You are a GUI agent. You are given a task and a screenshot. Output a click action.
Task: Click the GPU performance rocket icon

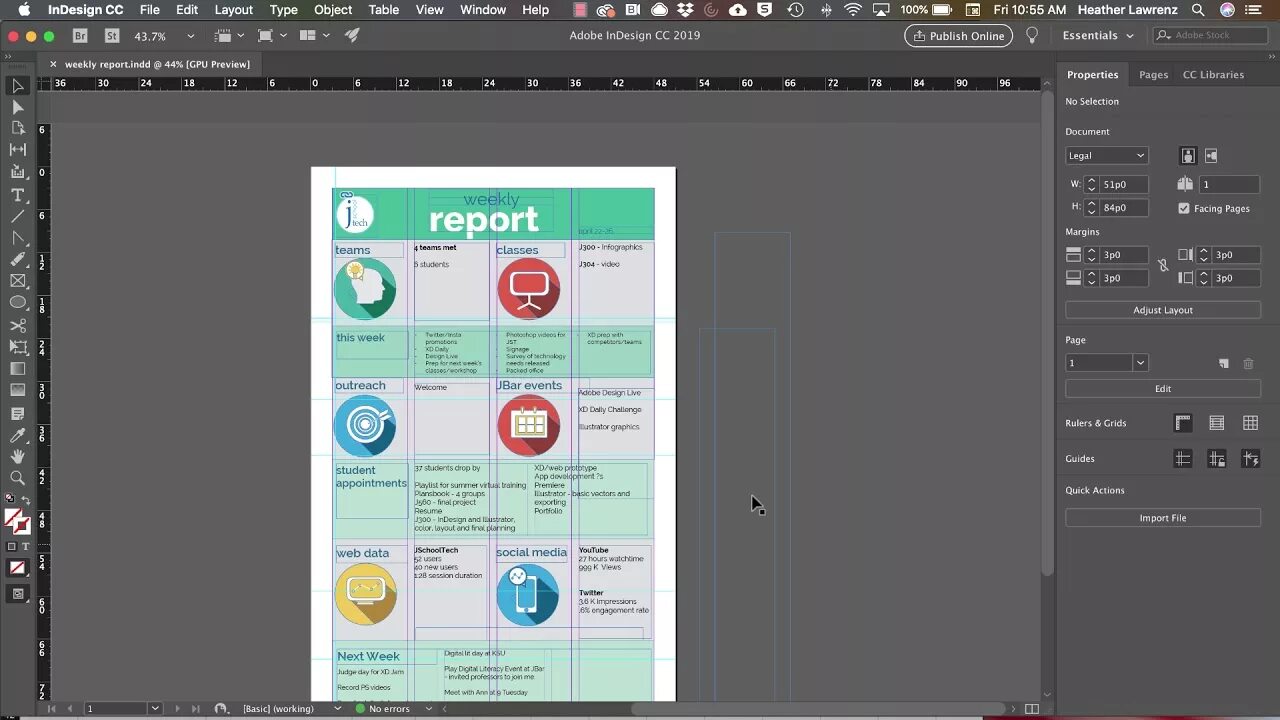(352, 35)
